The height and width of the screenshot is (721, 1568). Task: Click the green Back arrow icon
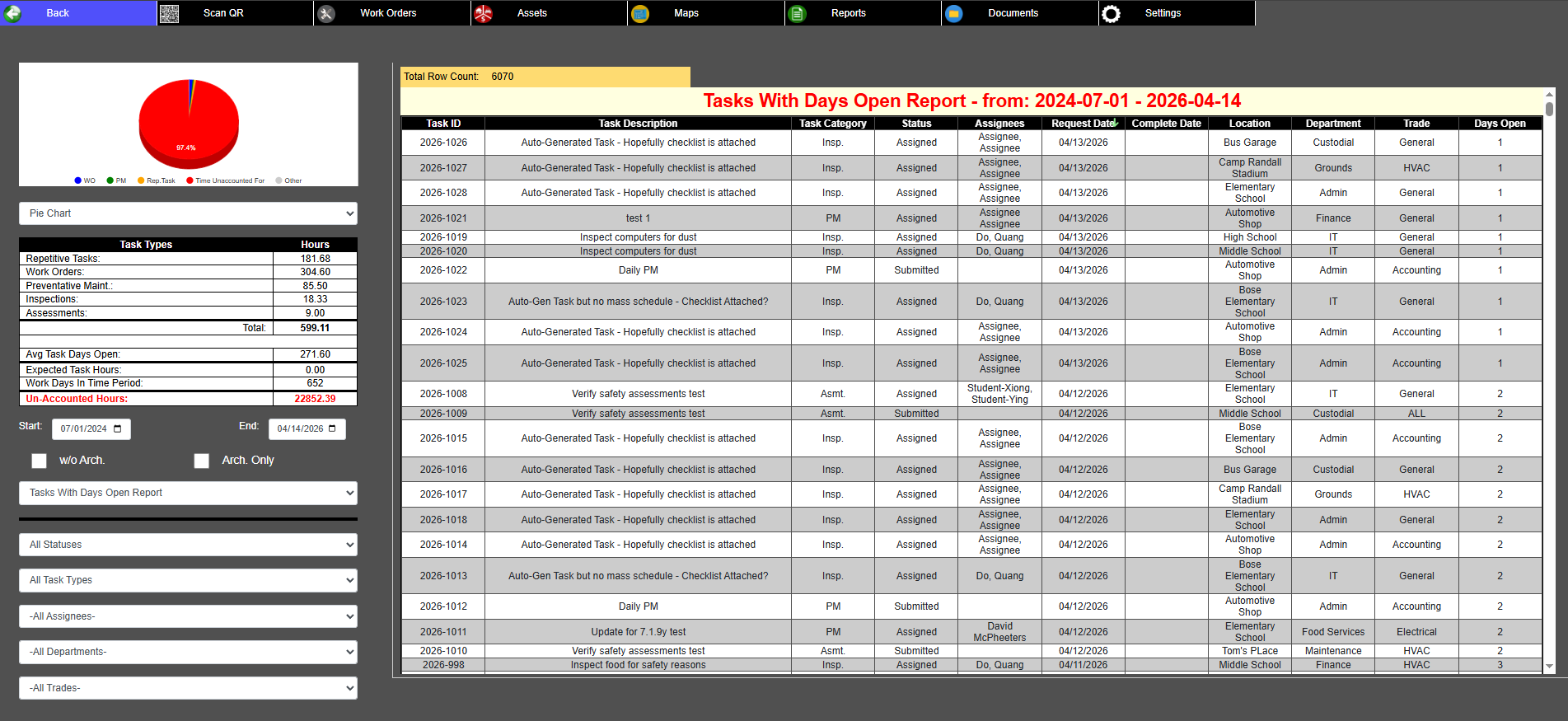point(13,13)
